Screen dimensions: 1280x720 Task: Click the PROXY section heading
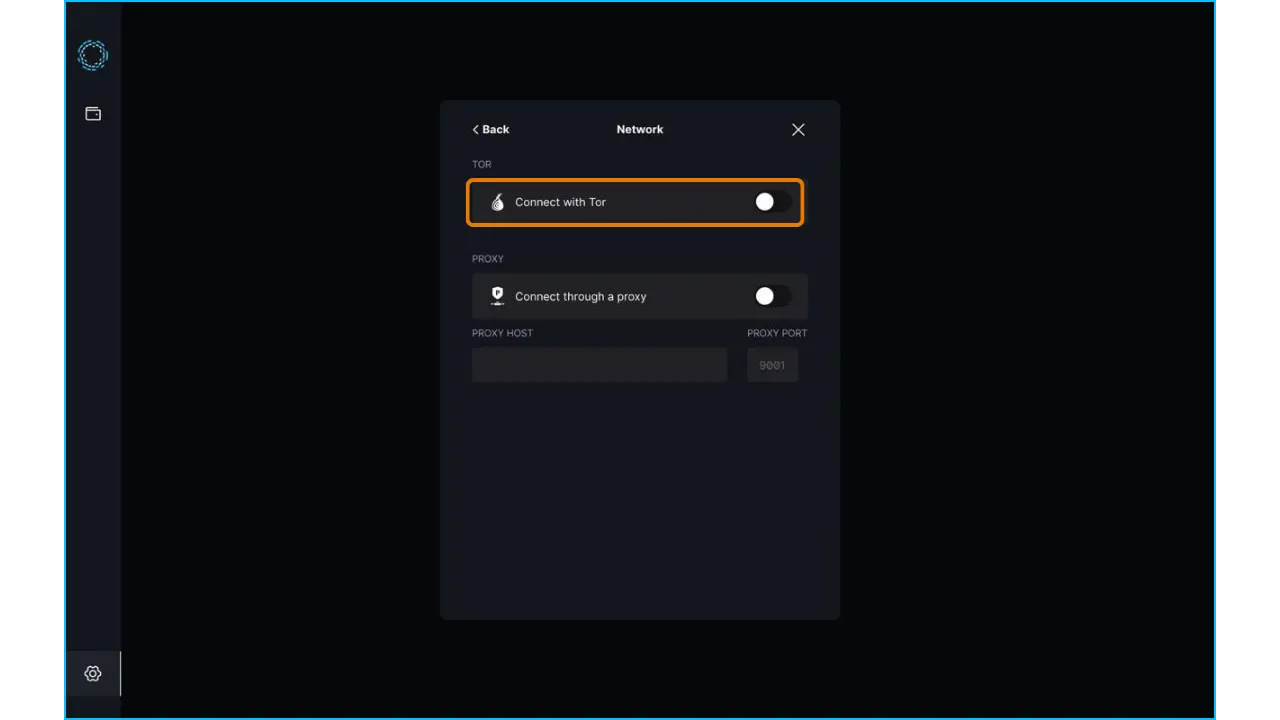488,259
